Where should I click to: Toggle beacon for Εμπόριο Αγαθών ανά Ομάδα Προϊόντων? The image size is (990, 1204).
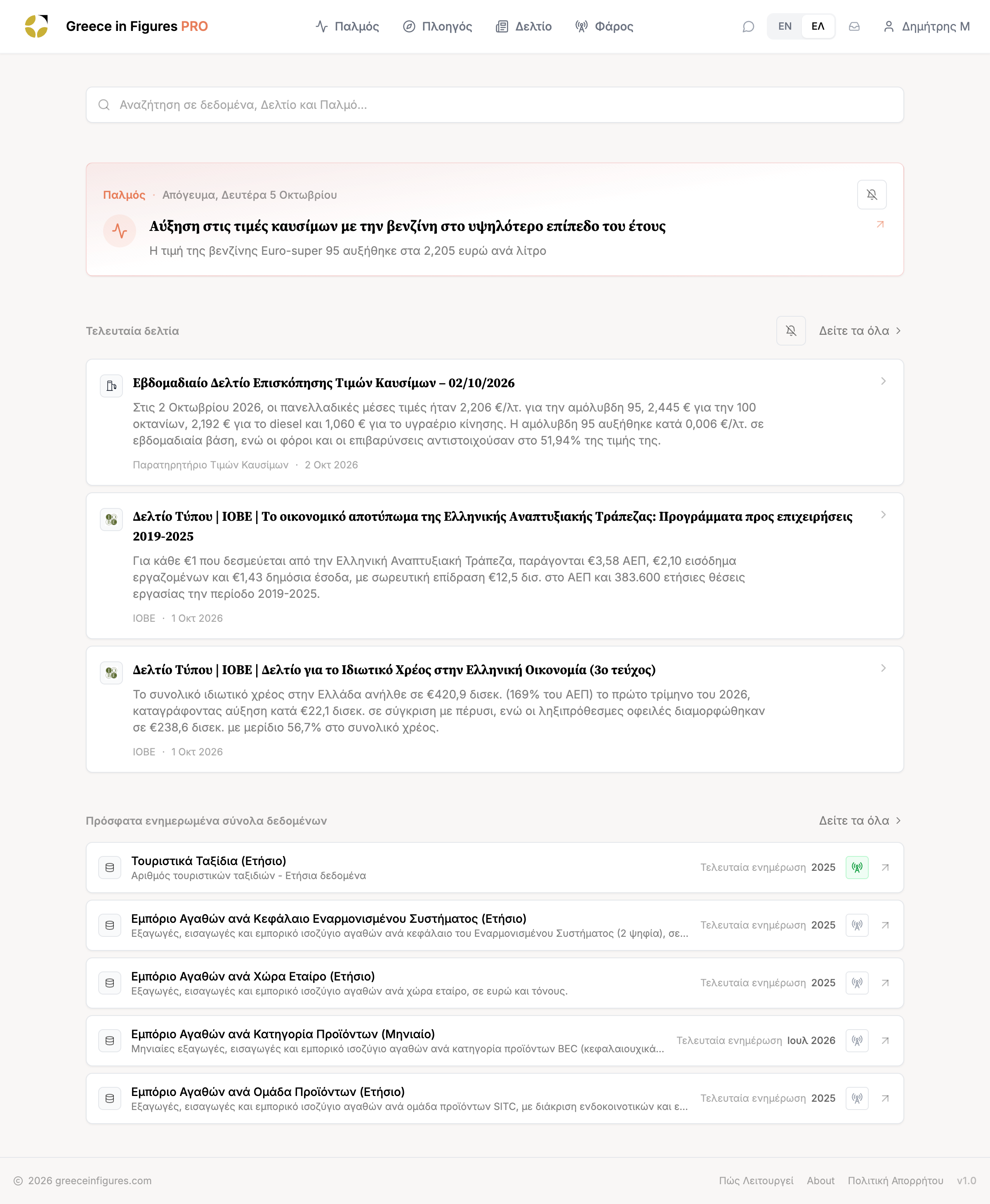click(x=856, y=1098)
